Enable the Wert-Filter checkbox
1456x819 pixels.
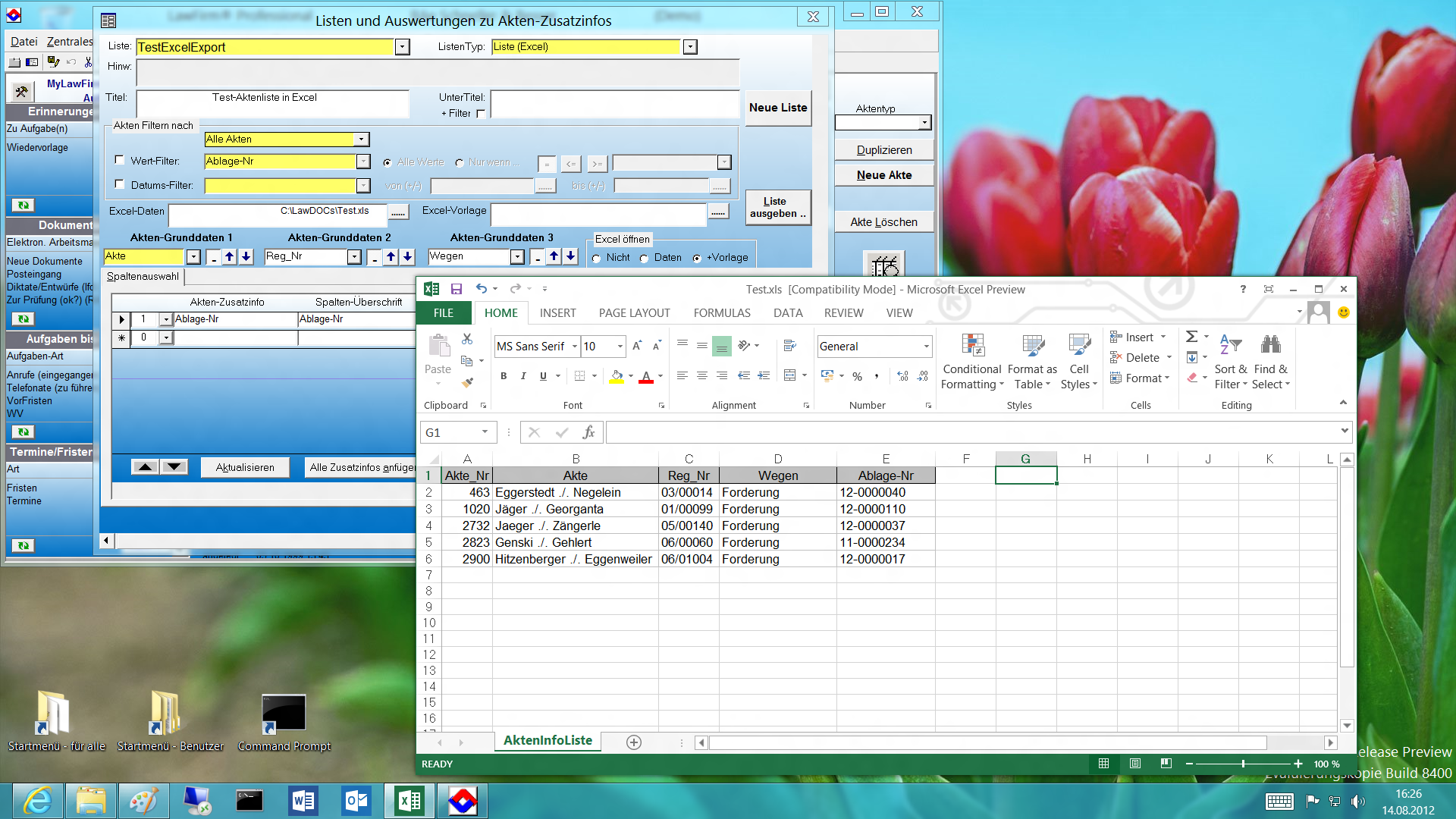119,160
